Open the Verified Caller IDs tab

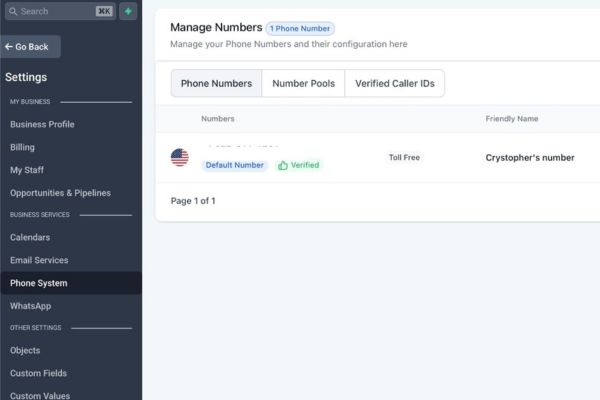point(395,83)
